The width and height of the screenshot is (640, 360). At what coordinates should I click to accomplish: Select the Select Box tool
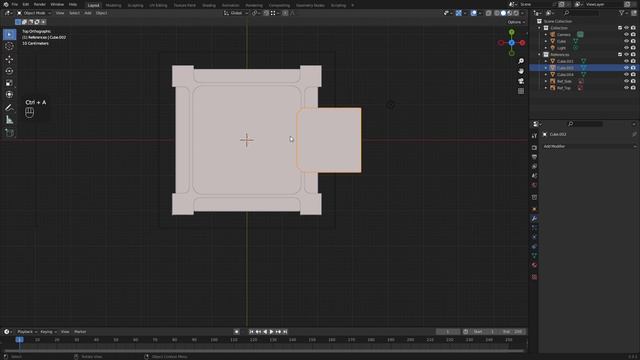tap(9, 34)
